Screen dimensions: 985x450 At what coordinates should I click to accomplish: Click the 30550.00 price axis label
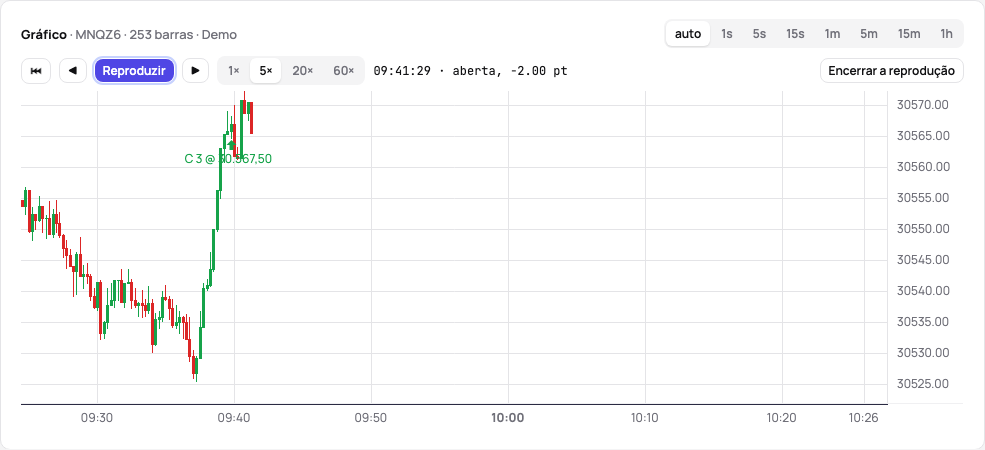pos(923,229)
